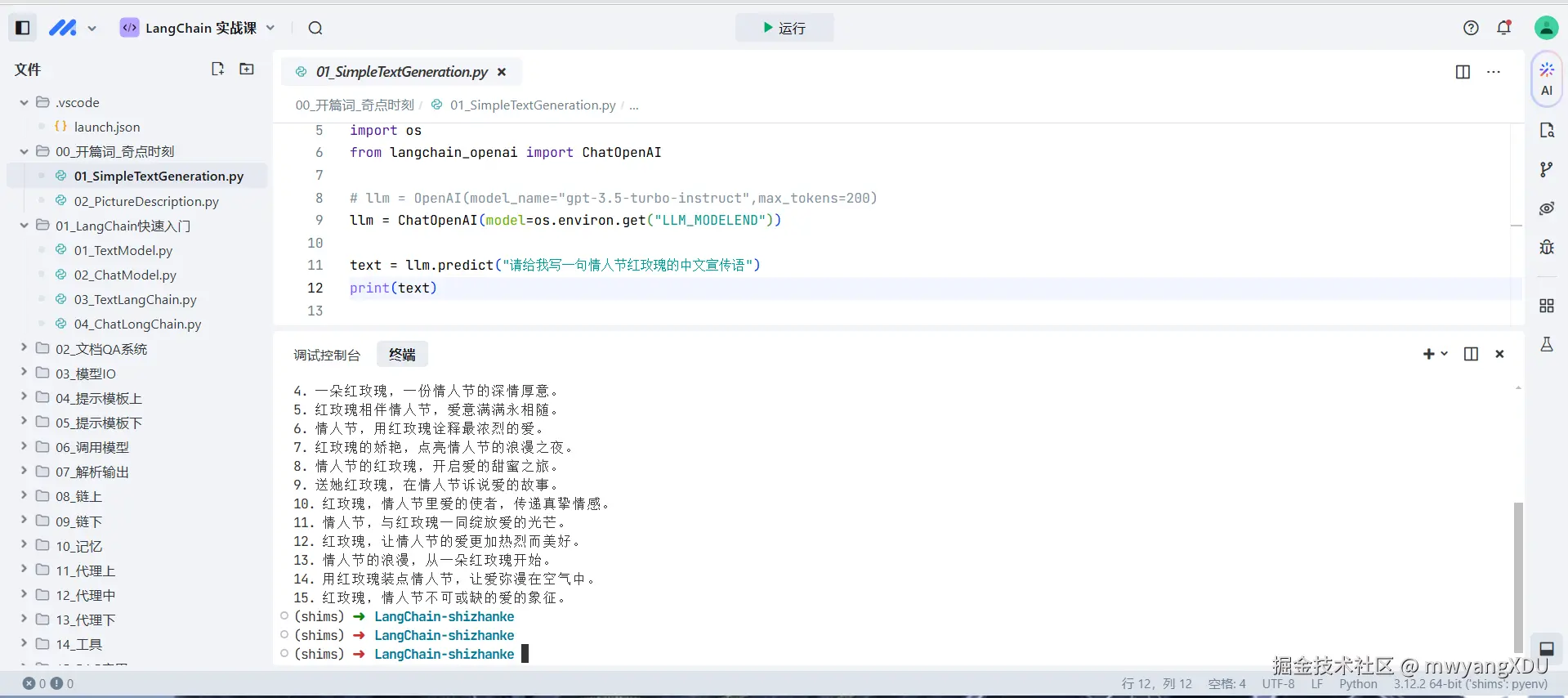Image resolution: width=1568 pixels, height=698 pixels.
Task: Open 02_ChatModel.py file
Action: (125, 275)
